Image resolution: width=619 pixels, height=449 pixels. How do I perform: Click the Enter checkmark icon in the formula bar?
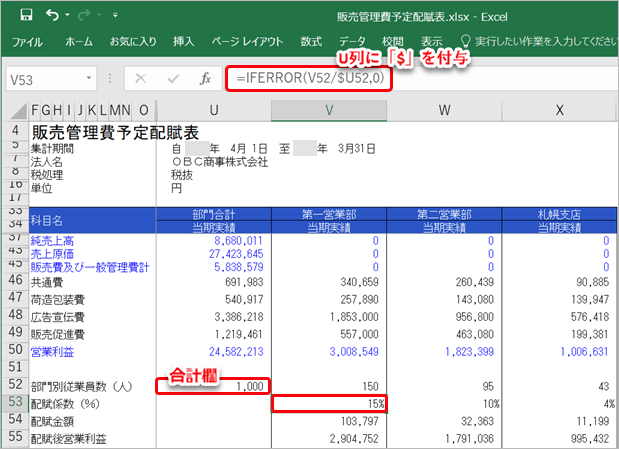(x=173, y=79)
